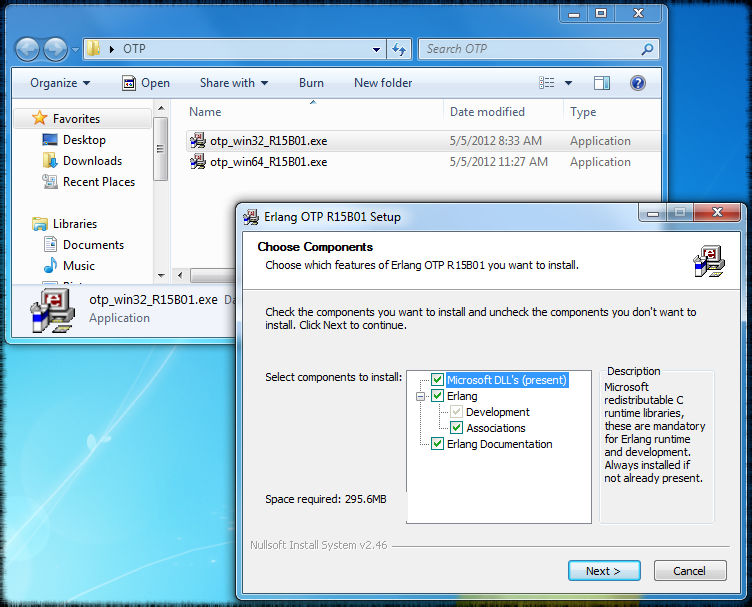Click New folder in Explorer toolbar

pyautogui.click(x=383, y=83)
